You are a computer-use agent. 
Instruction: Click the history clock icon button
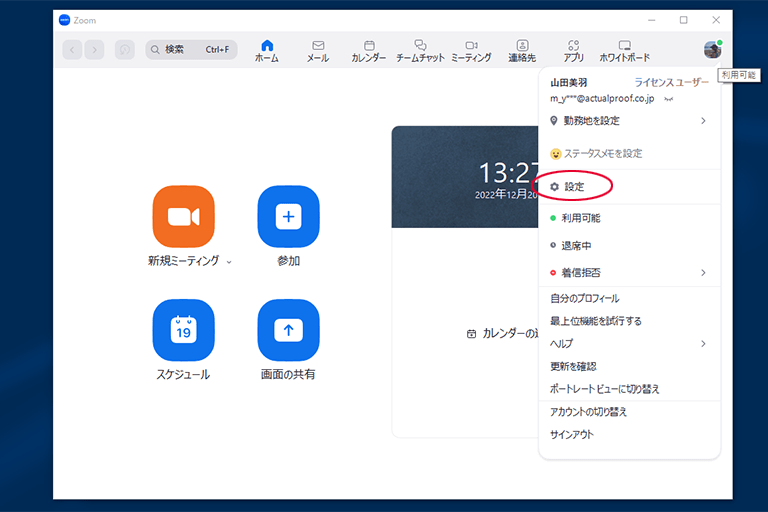tap(125, 49)
